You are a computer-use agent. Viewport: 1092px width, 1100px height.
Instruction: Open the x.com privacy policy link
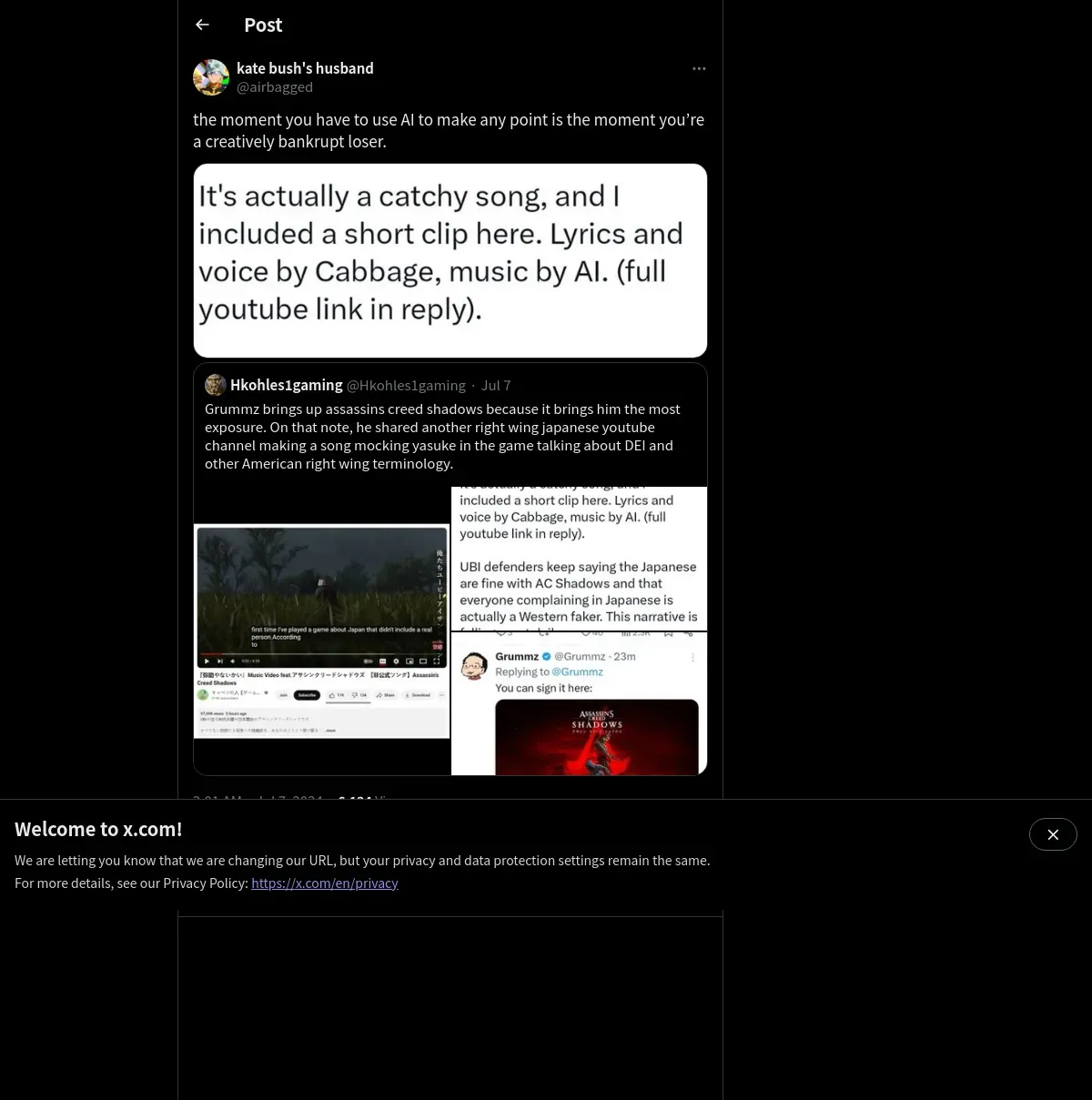(x=325, y=883)
